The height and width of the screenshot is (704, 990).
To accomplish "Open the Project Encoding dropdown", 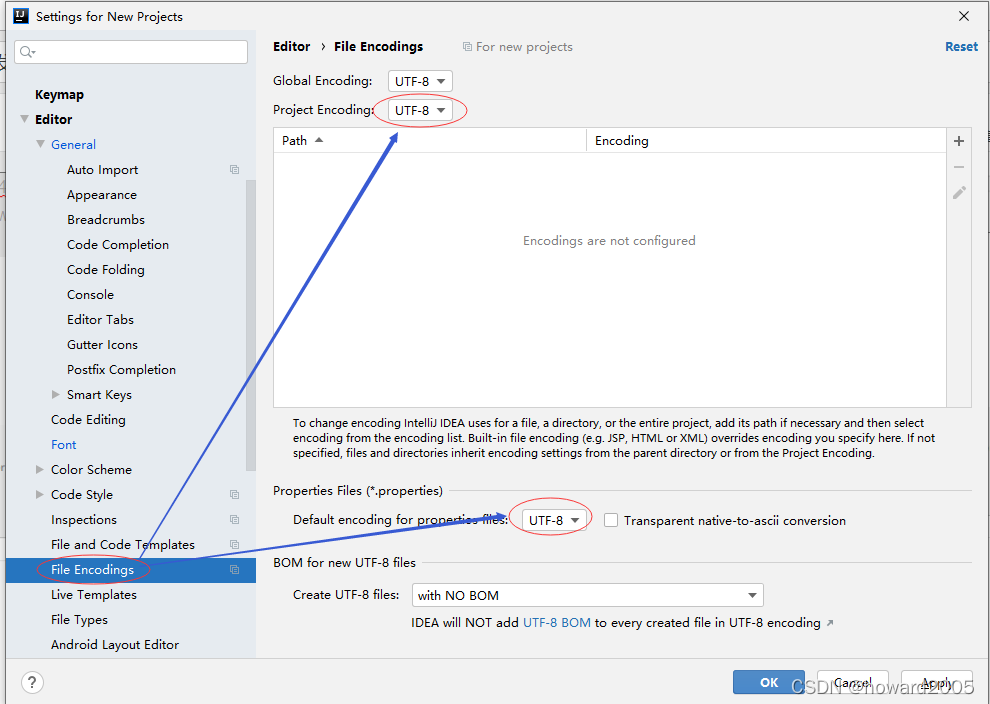I will click(420, 110).
